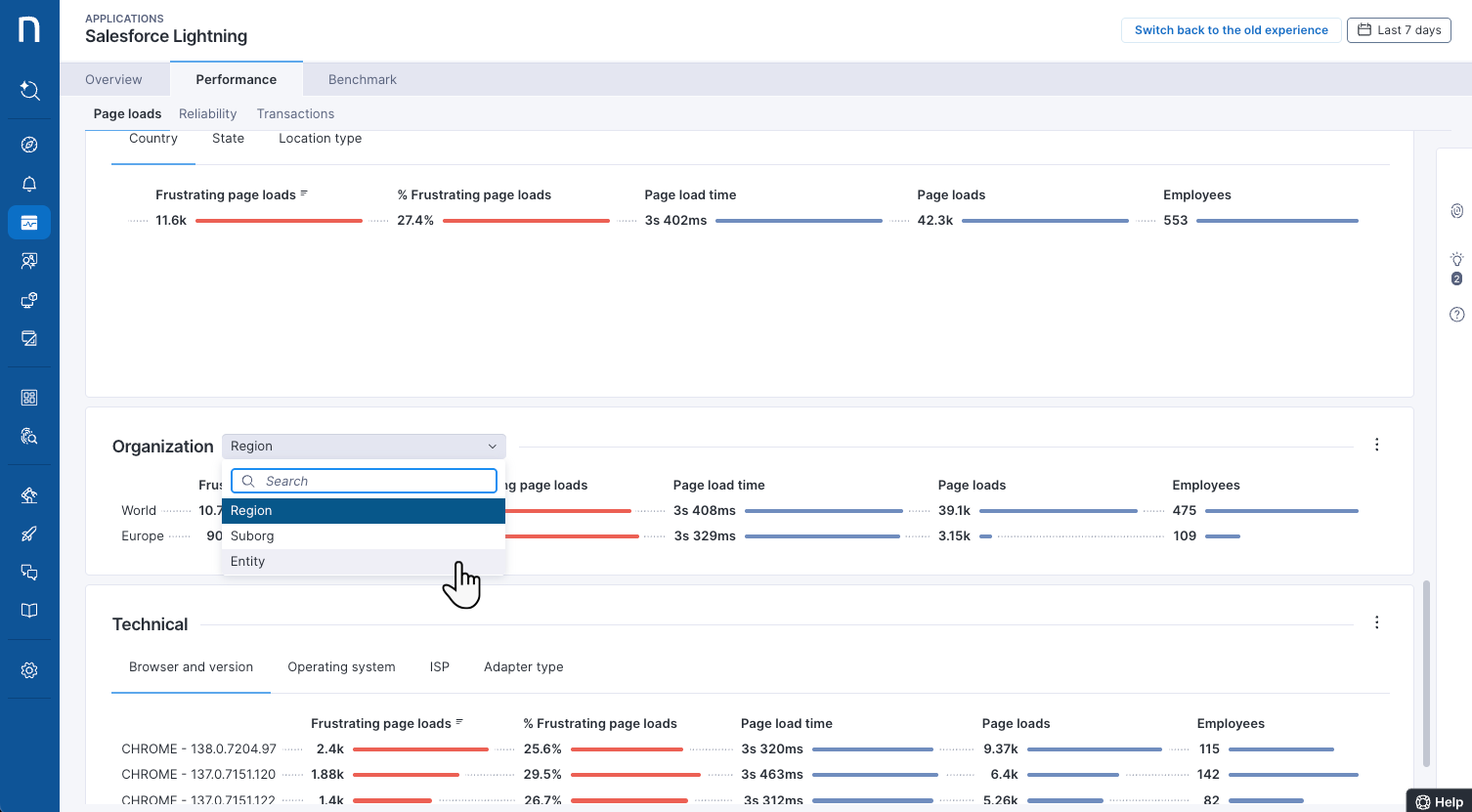Click the fingerprint icon on right panel
Screen dimensions: 1472x812
[x=1456, y=211]
